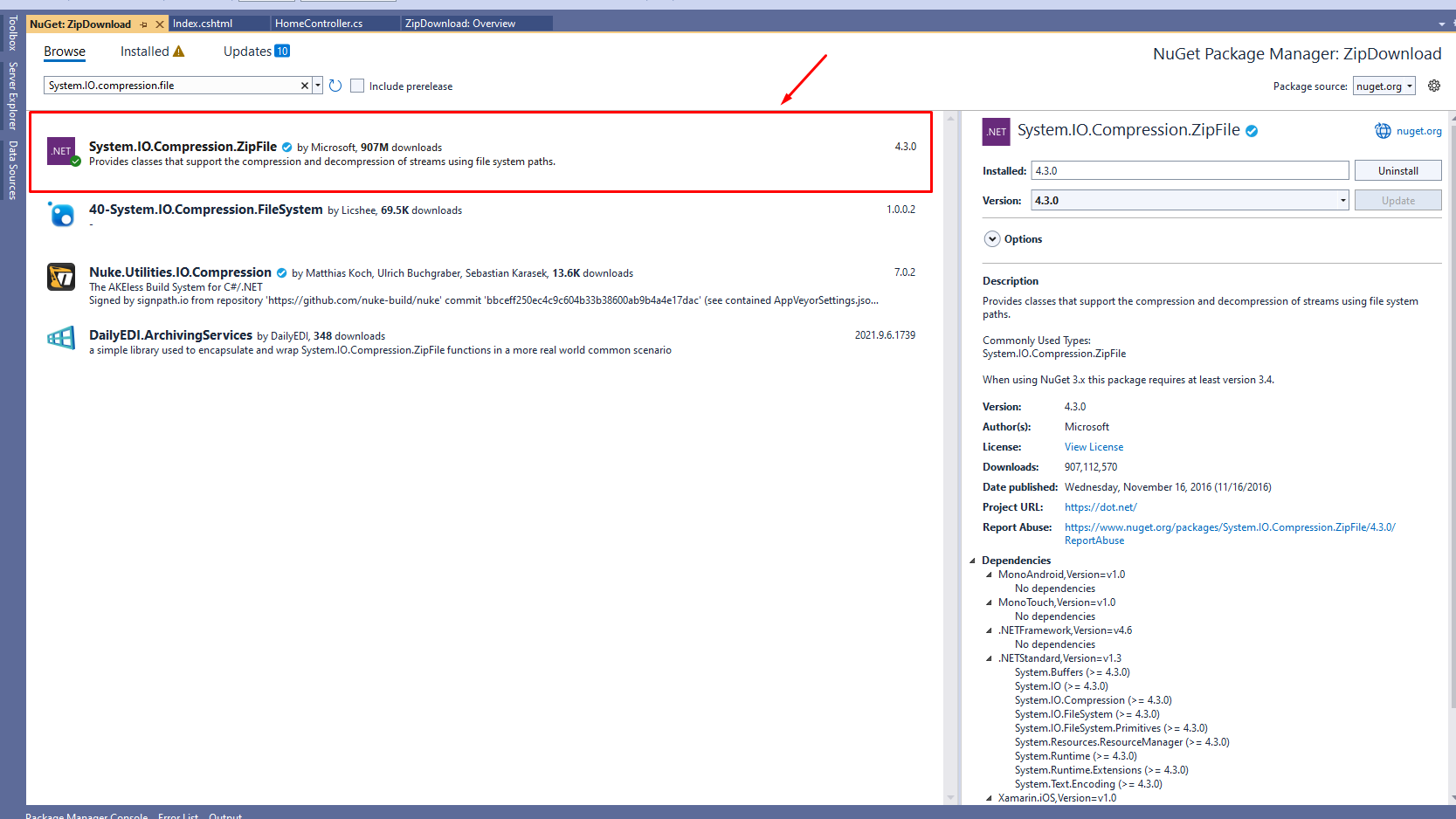Screen dimensions: 1456x819
Task: Clear the search box with the X
Action: (x=305, y=86)
